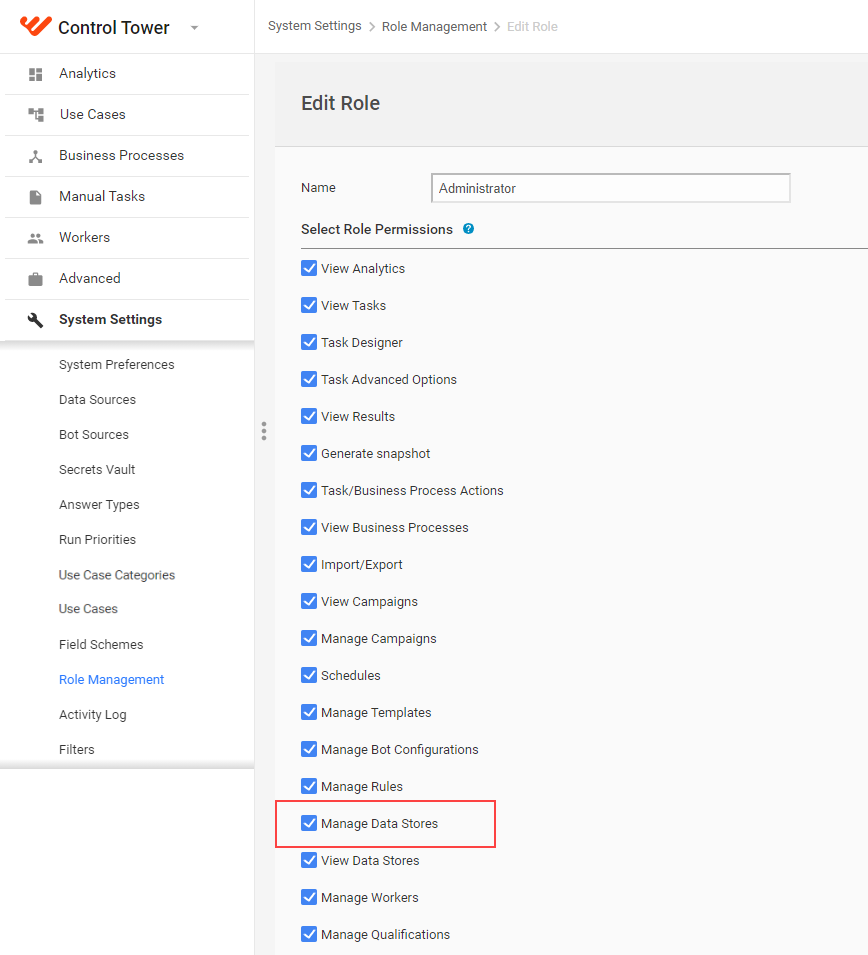The width and height of the screenshot is (868, 955).
Task: Go to Activity Log submenu
Action: tap(93, 714)
